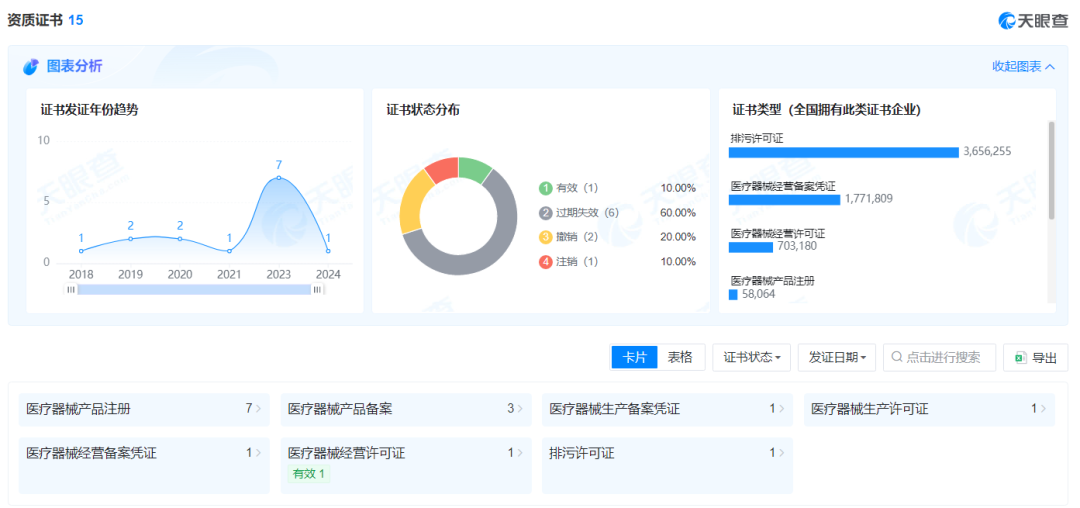Click the chart analysis blue icon
Image resolution: width=1080 pixels, height=508 pixels.
pyautogui.click(x=31, y=66)
